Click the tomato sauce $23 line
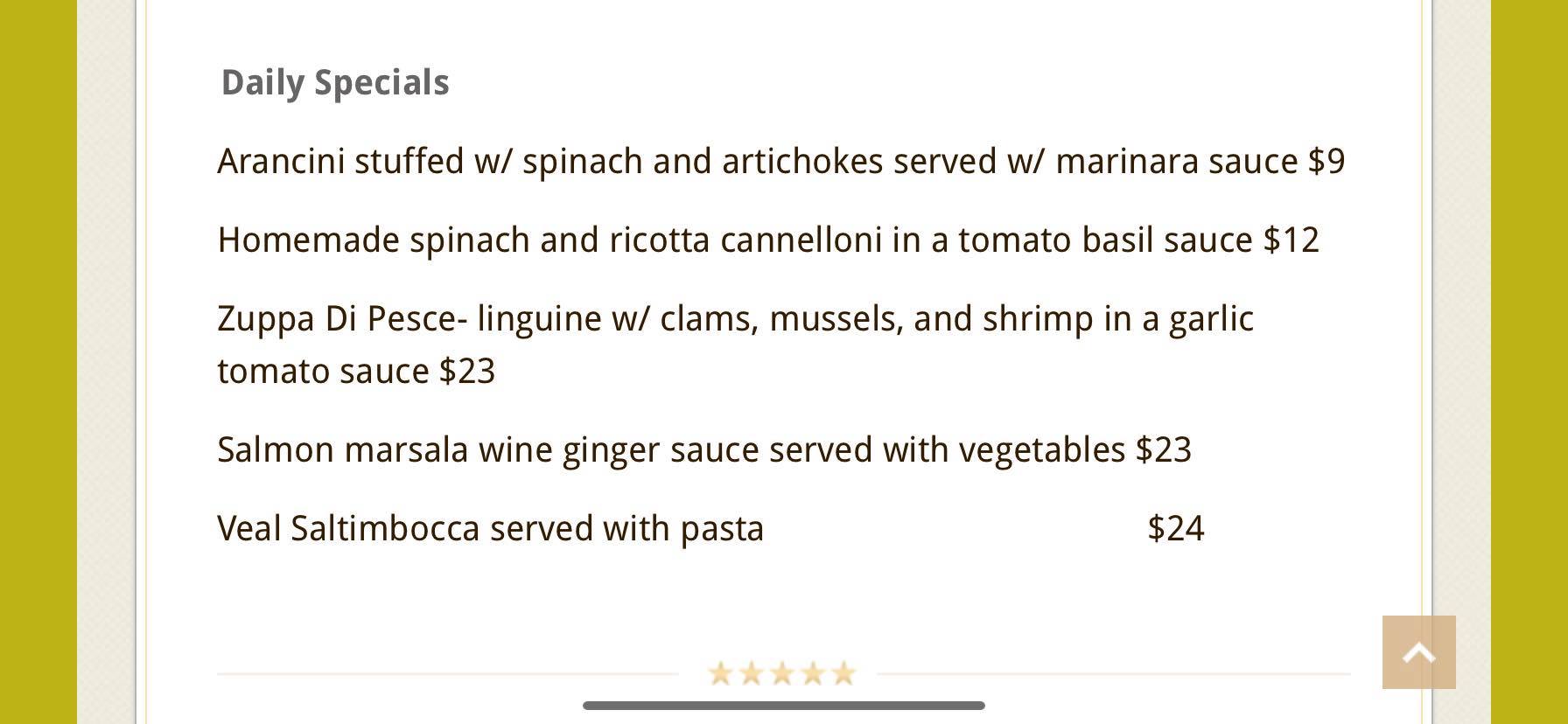 [356, 372]
